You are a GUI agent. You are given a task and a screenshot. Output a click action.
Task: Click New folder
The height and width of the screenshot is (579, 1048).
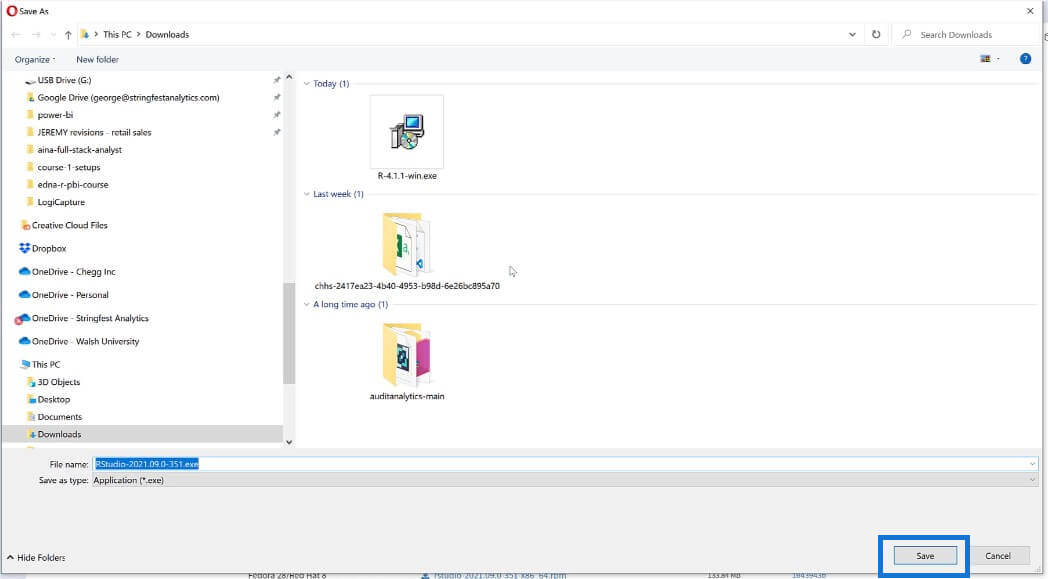[x=98, y=60]
